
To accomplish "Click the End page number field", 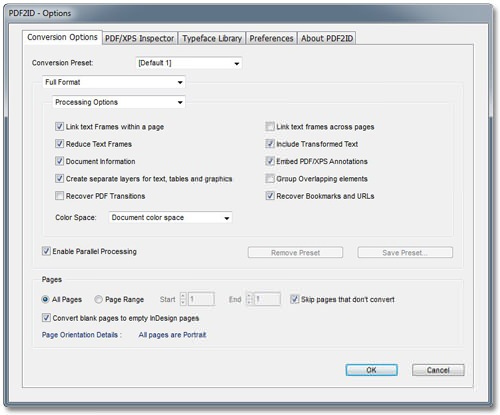I will 267,299.
